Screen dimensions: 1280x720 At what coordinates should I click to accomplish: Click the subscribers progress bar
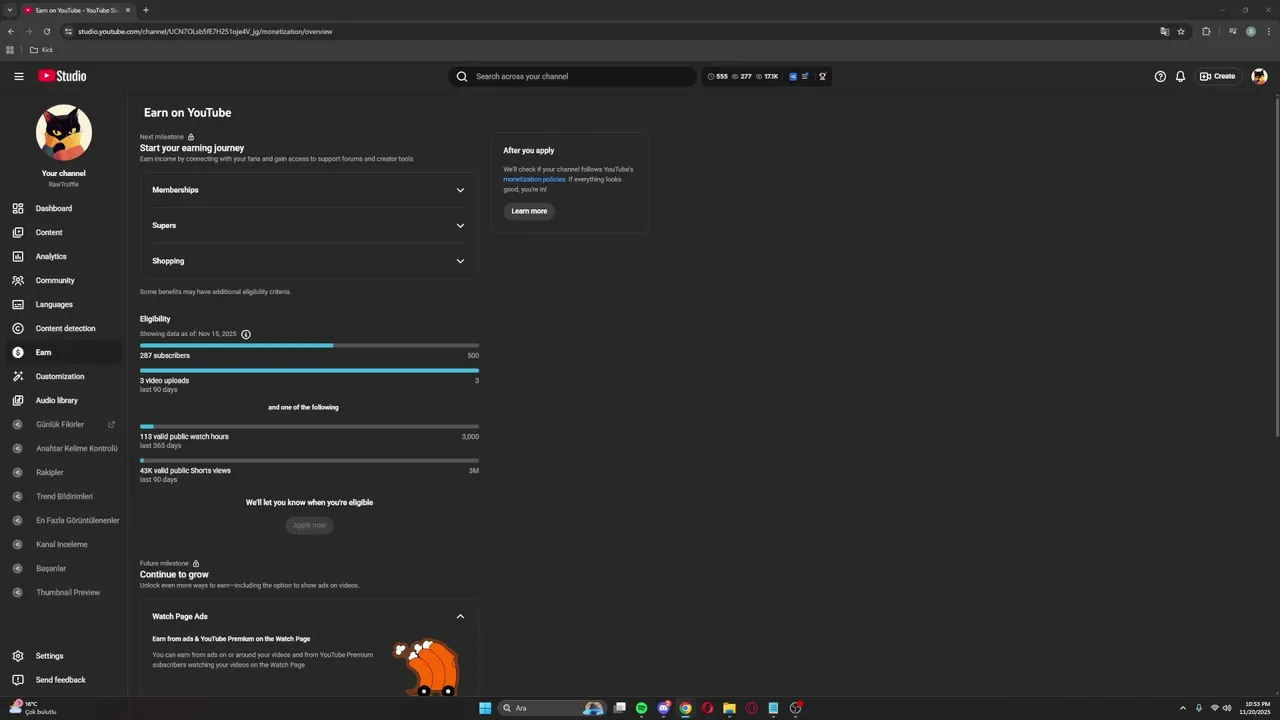pos(309,345)
